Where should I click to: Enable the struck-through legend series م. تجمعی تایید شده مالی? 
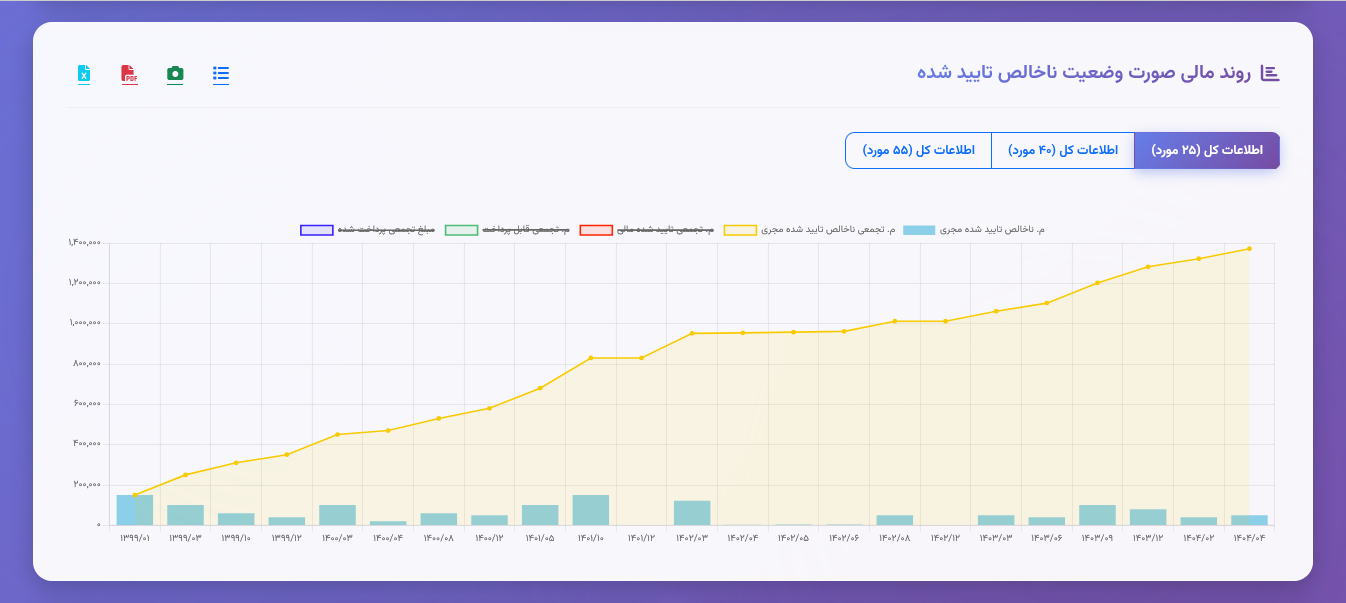pos(648,230)
